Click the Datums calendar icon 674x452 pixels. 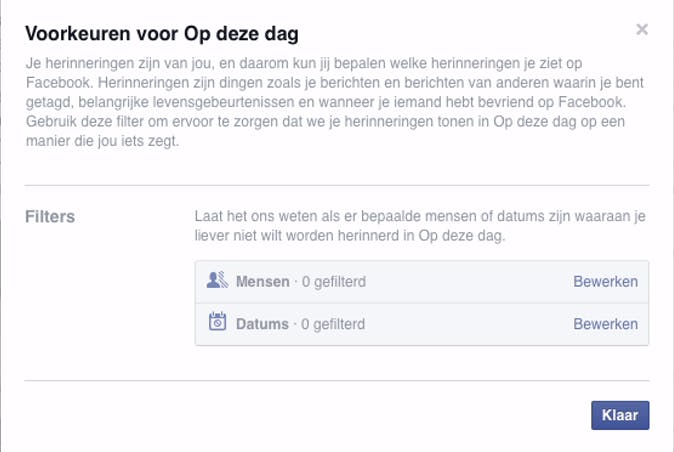point(217,322)
